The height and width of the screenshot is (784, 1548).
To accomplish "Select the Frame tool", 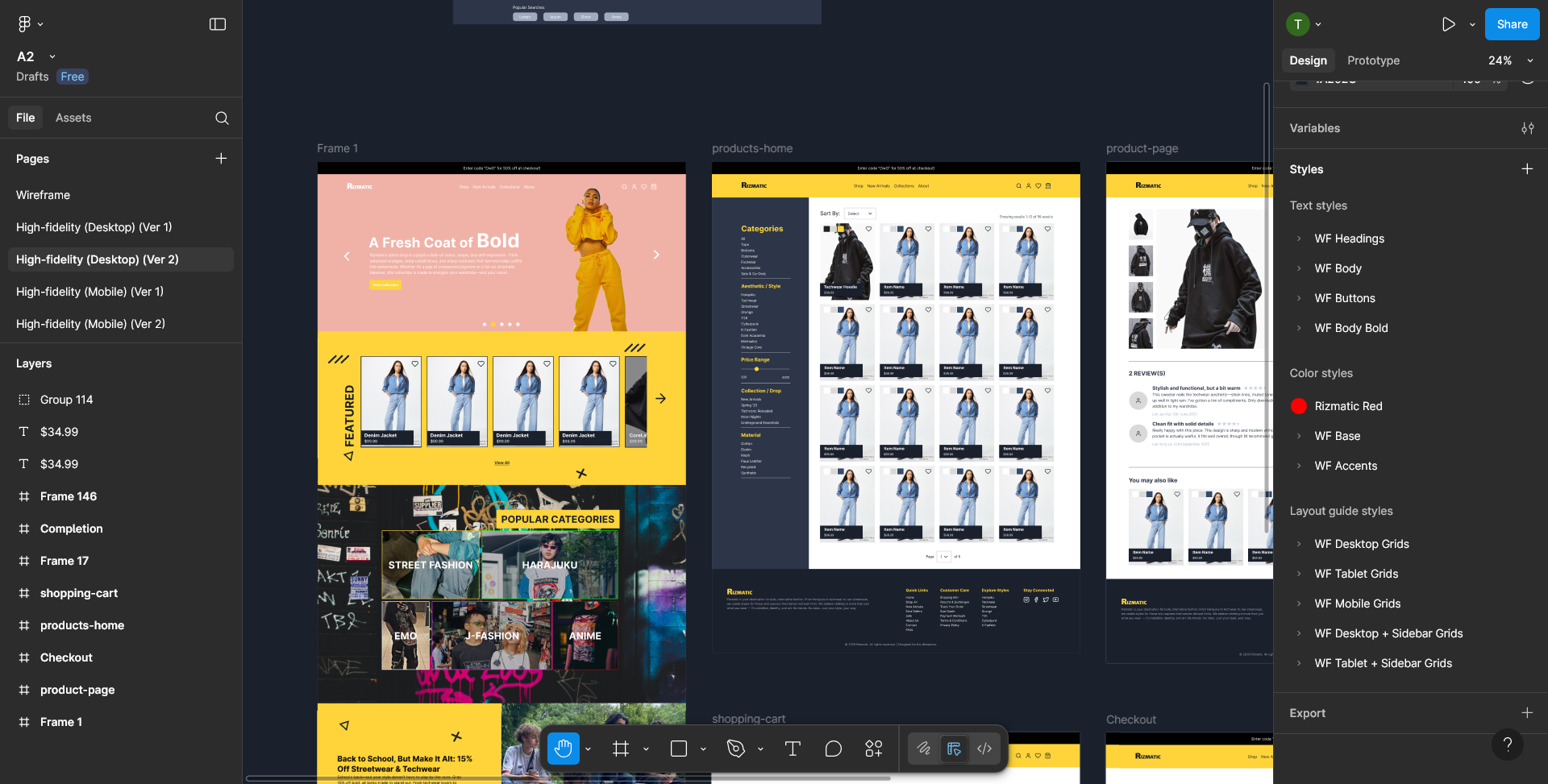I will tap(620, 749).
